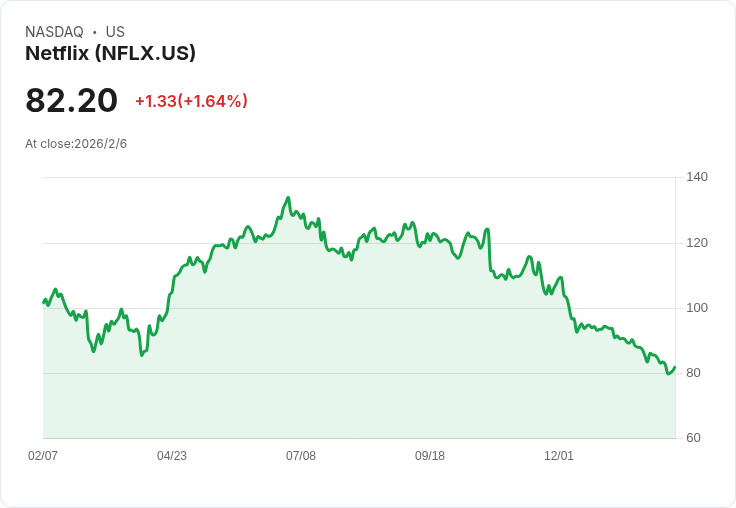Click the 100 y-axis label
The height and width of the screenshot is (508, 736).
pos(697,308)
